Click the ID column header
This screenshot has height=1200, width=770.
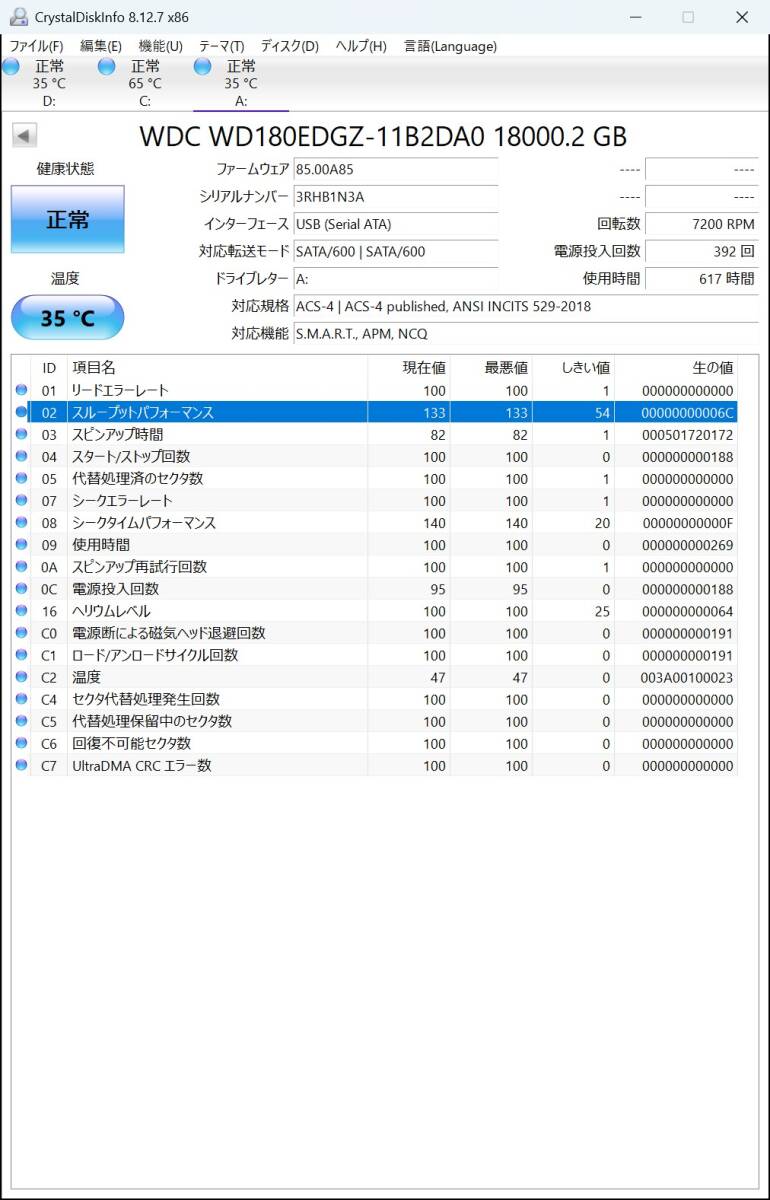coord(49,368)
